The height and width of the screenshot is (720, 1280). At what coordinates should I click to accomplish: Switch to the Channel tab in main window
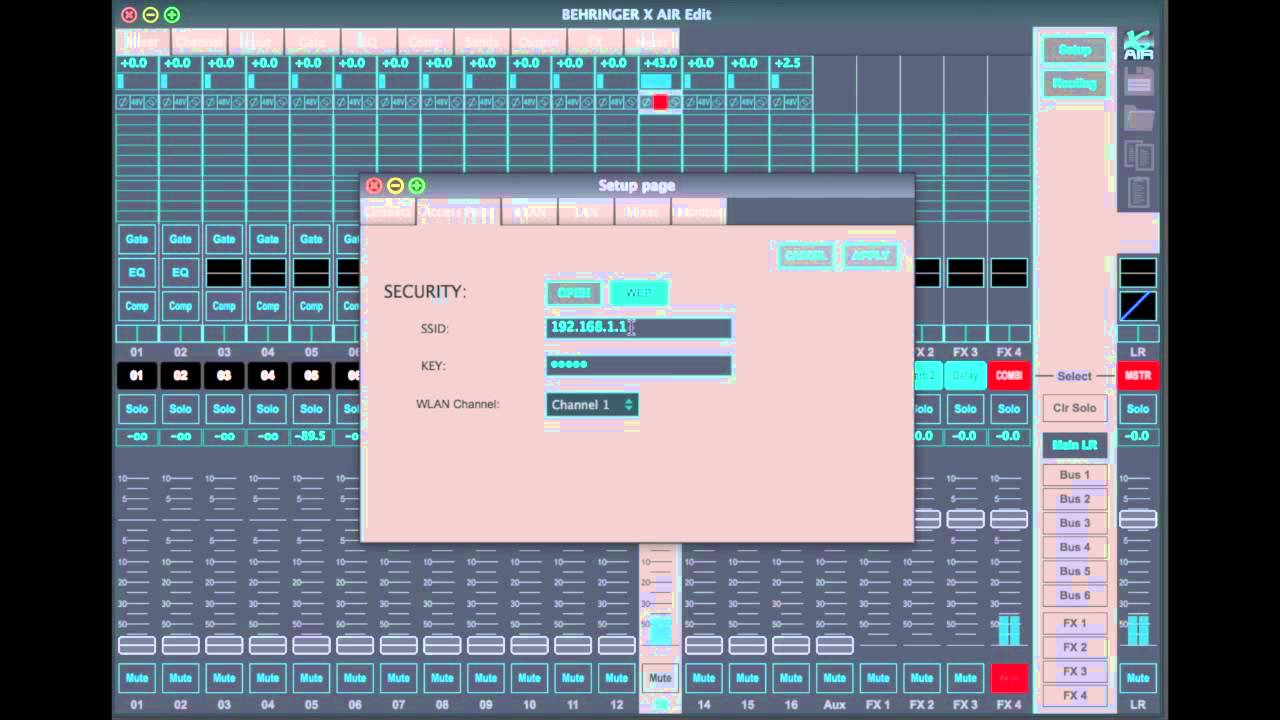[199, 42]
